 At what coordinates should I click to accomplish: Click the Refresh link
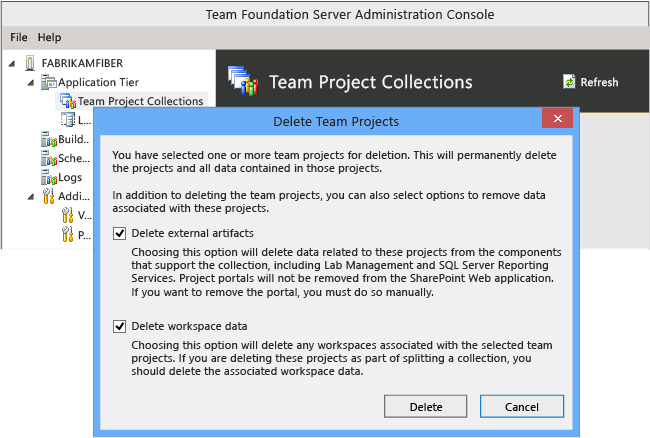click(599, 82)
